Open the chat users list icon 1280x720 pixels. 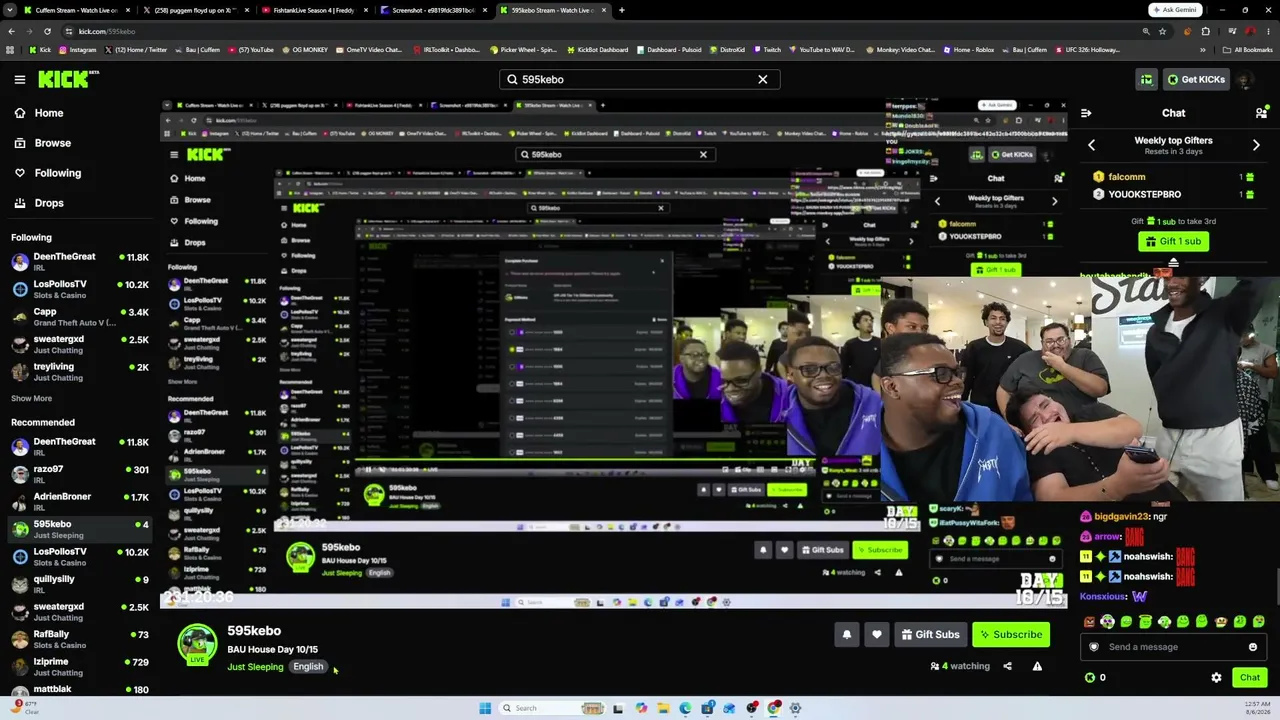click(1261, 113)
